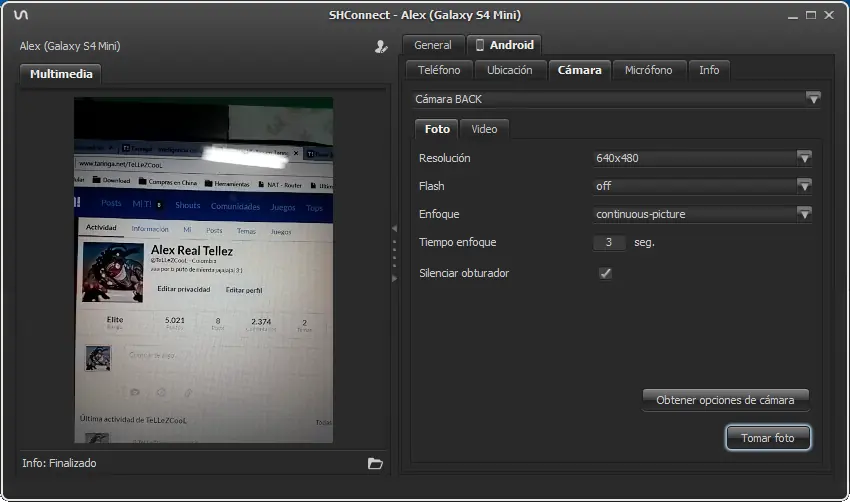Select the Android tab

504,45
